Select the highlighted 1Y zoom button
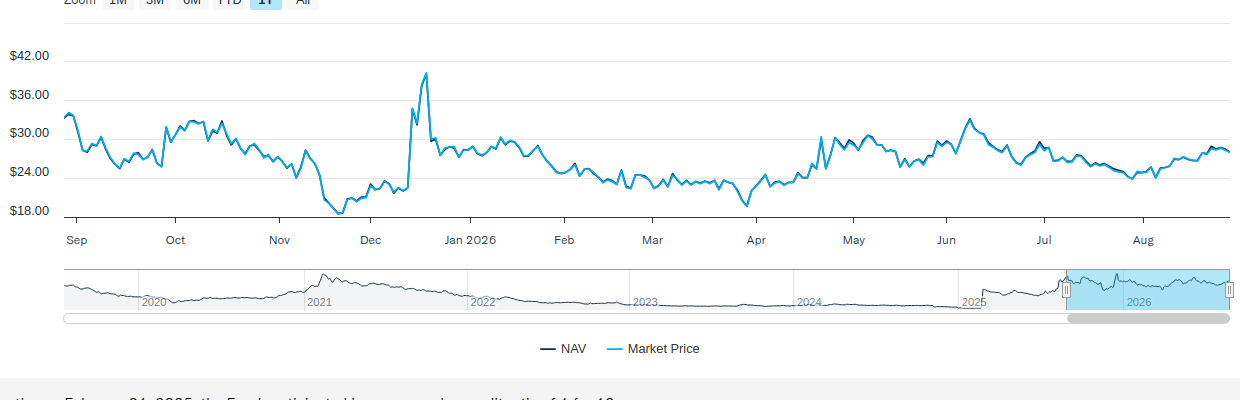The image size is (1240, 400). (265, 3)
